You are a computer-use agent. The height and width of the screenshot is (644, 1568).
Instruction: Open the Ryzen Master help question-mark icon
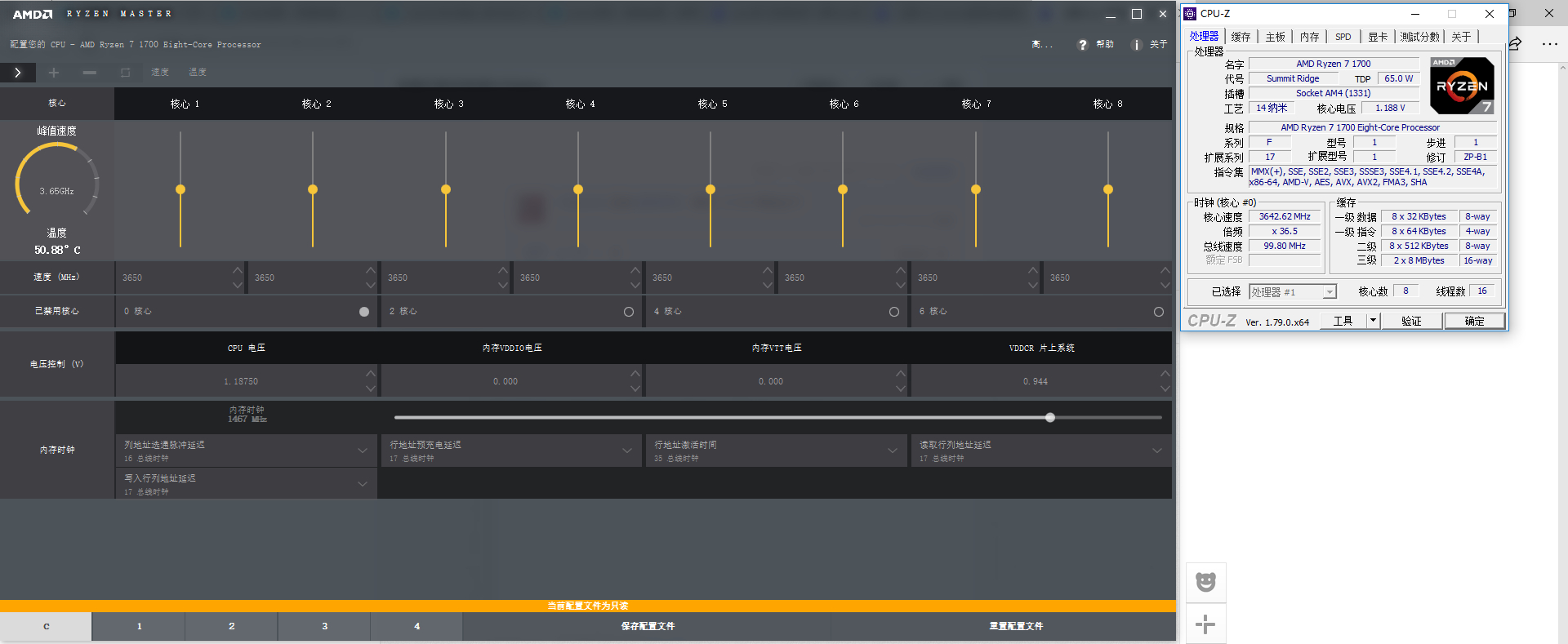(x=1083, y=45)
